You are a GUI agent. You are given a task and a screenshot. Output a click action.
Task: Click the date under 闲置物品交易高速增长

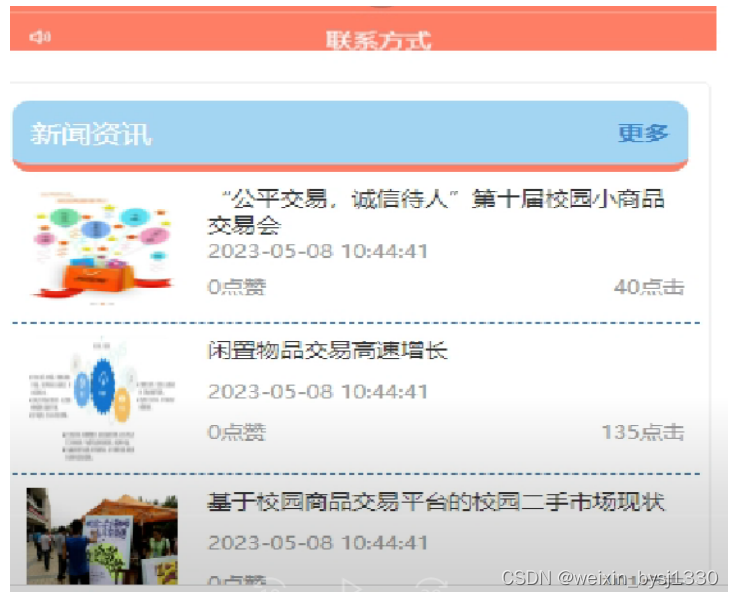pos(318,391)
